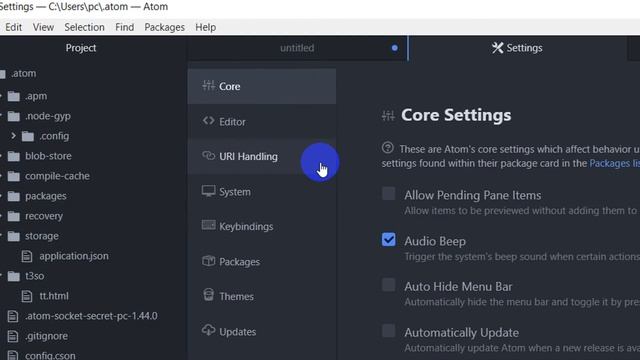The height and width of the screenshot is (360, 640).
Task: Select the .atom root folder
Action: coord(23,73)
